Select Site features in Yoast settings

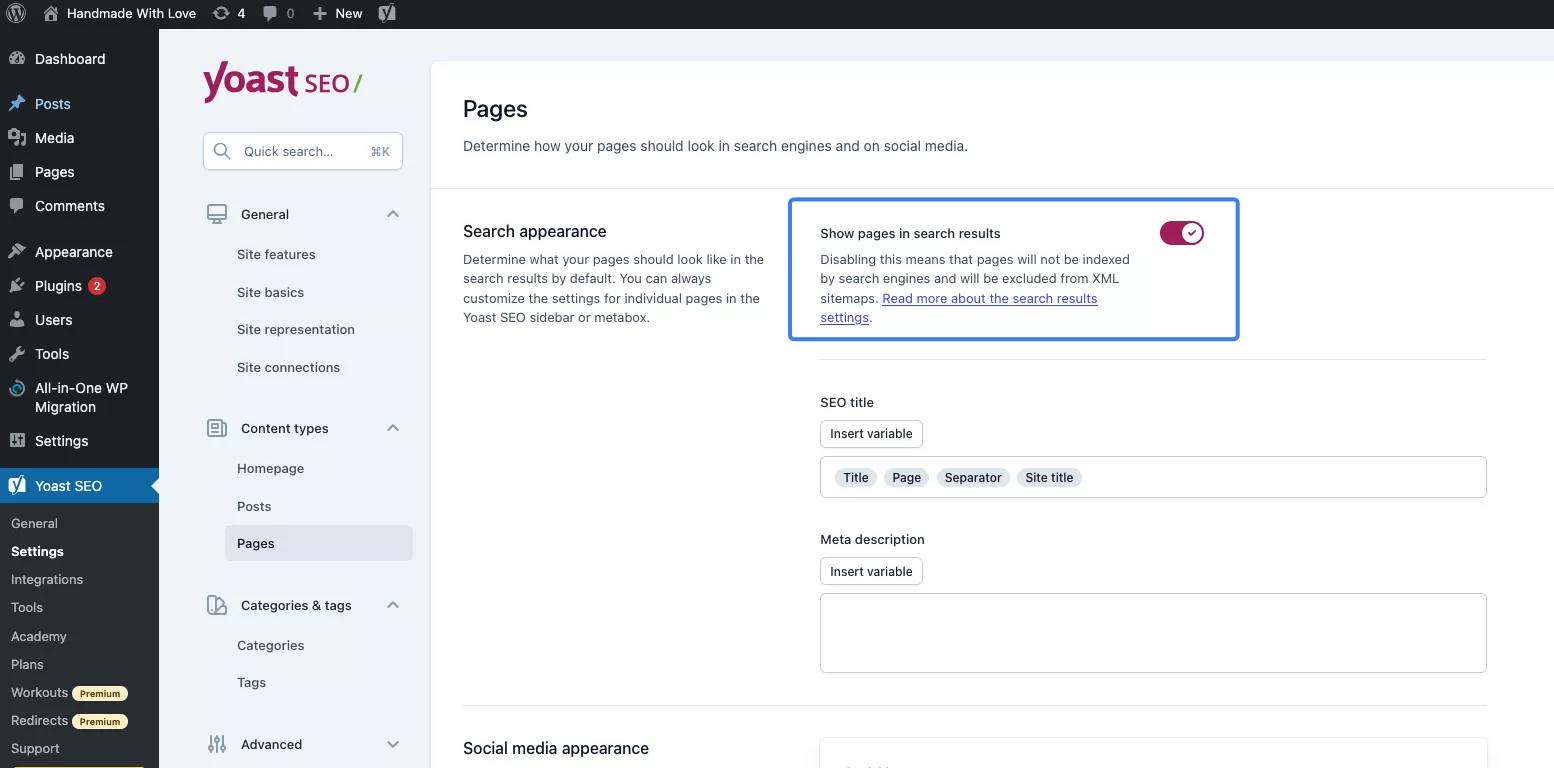pyautogui.click(x=276, y=254)
